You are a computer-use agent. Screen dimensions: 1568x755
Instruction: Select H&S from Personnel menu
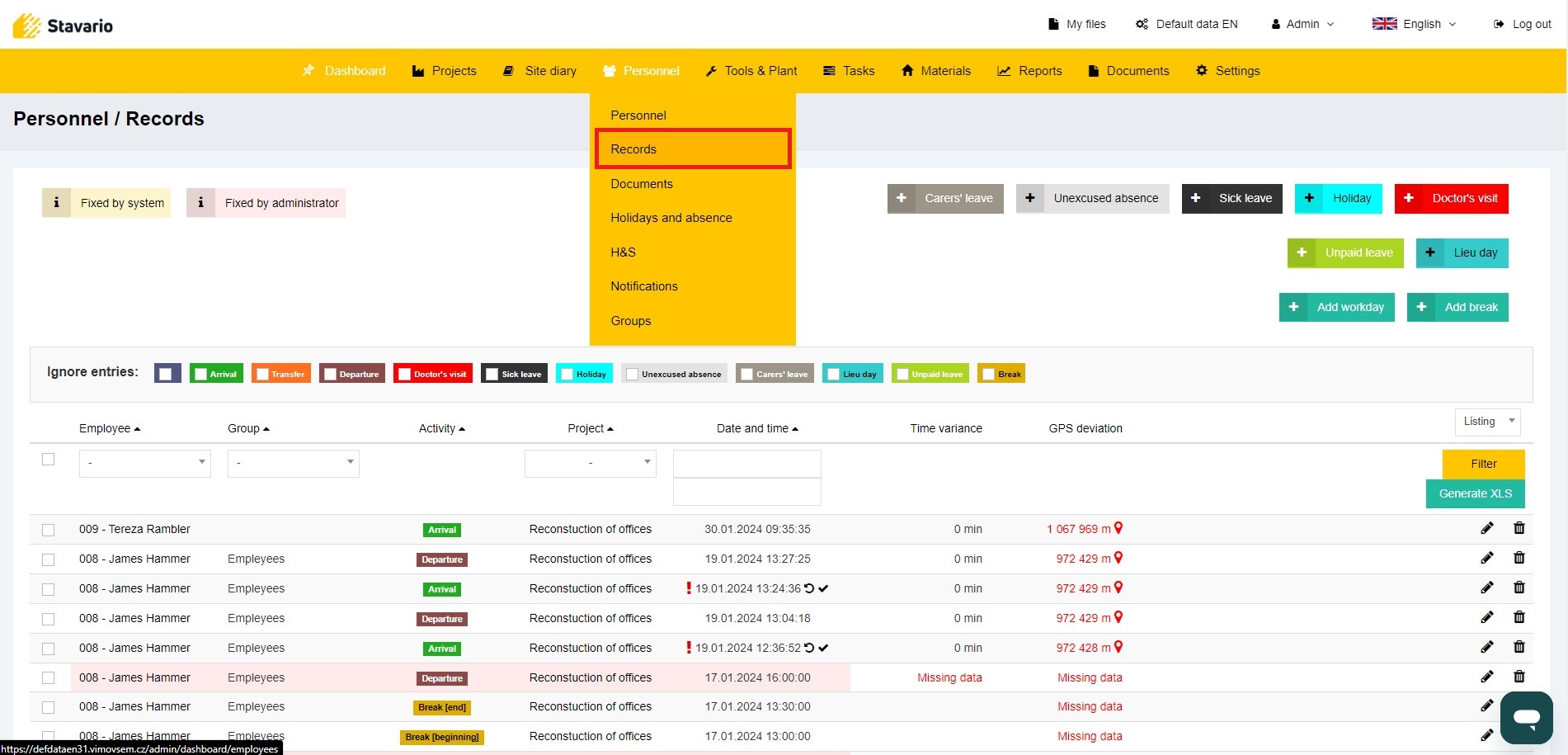coord(624,252)
